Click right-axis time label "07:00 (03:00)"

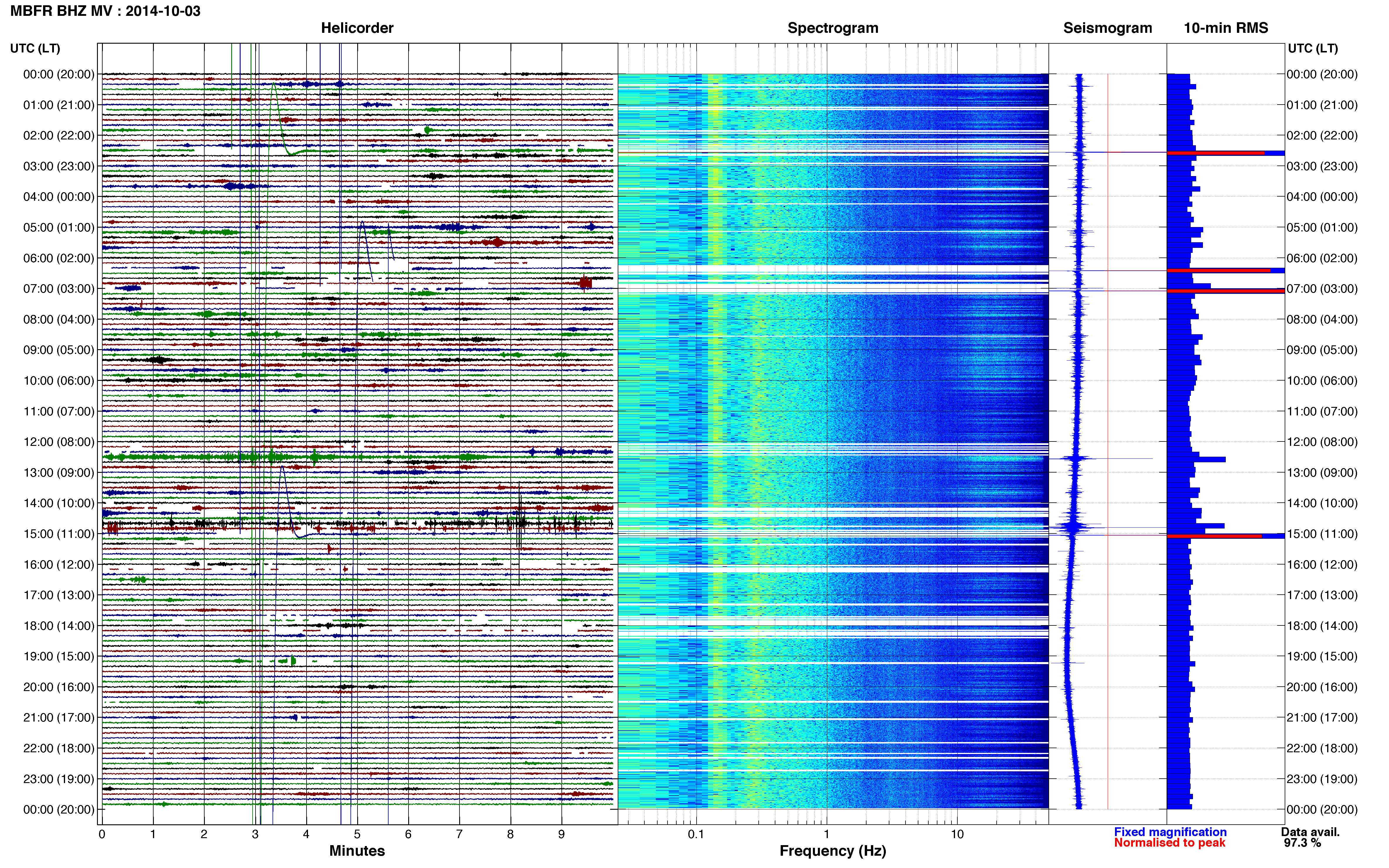pyautogui.click(x=1322, y=289)
